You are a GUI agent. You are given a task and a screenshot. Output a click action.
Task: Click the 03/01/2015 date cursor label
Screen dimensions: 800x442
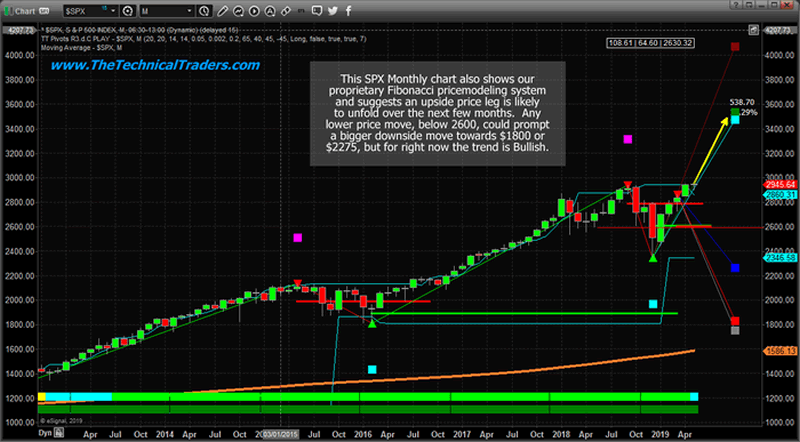[x=280, y=434]
